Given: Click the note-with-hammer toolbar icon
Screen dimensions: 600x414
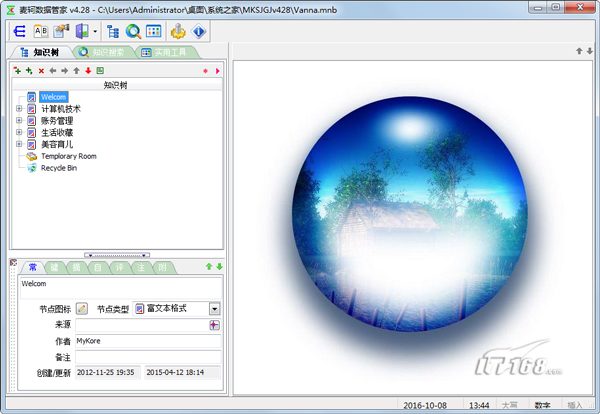Looking at the screenshot, I should coord(61,31).
